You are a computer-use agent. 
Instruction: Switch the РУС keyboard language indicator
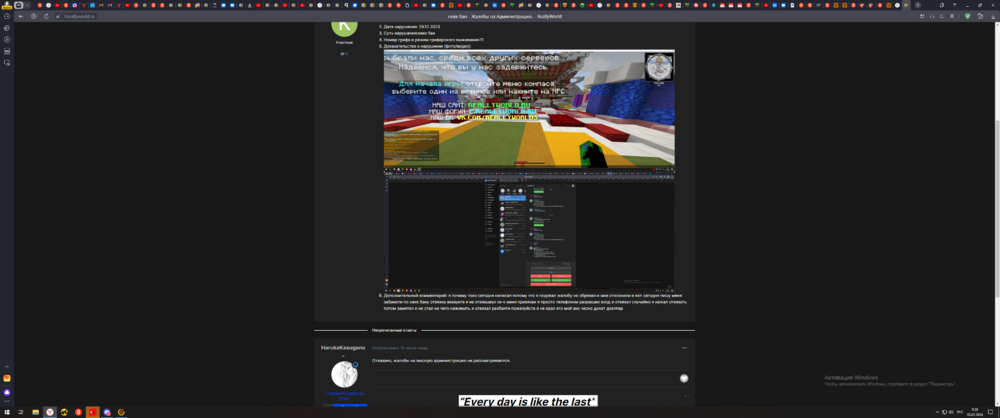[960, 412]
